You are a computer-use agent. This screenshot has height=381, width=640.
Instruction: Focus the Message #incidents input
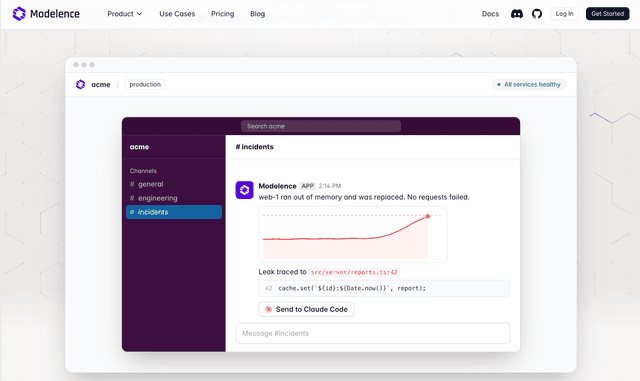point(373,333)
